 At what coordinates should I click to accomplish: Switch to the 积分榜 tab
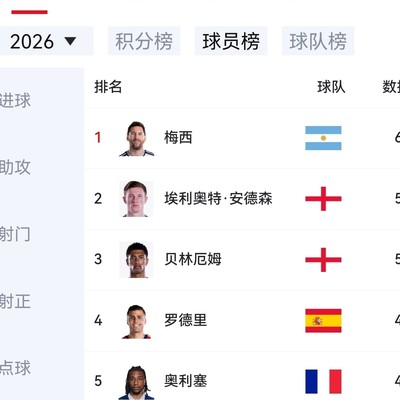pos(144,41)
